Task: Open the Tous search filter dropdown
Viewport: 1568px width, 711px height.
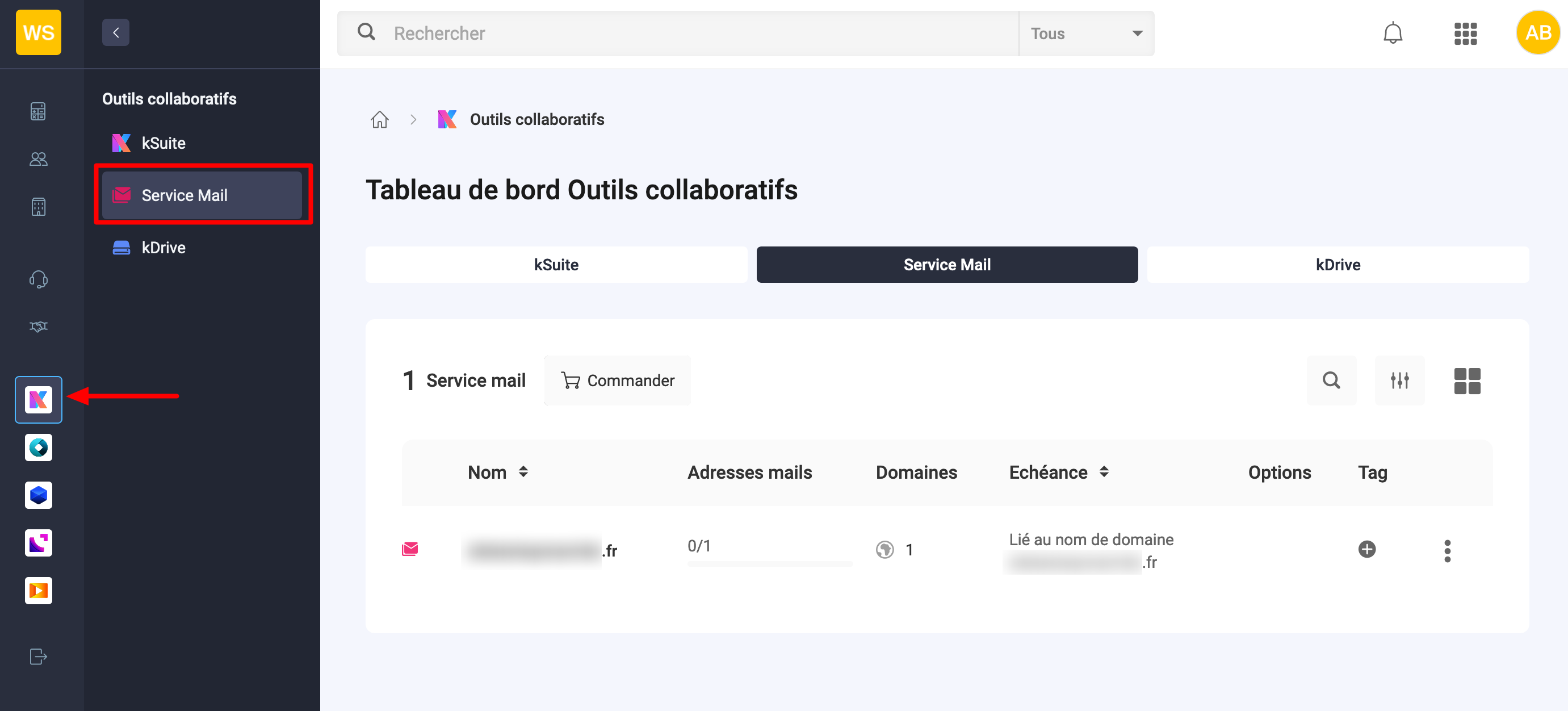Action: [1087, 34]
